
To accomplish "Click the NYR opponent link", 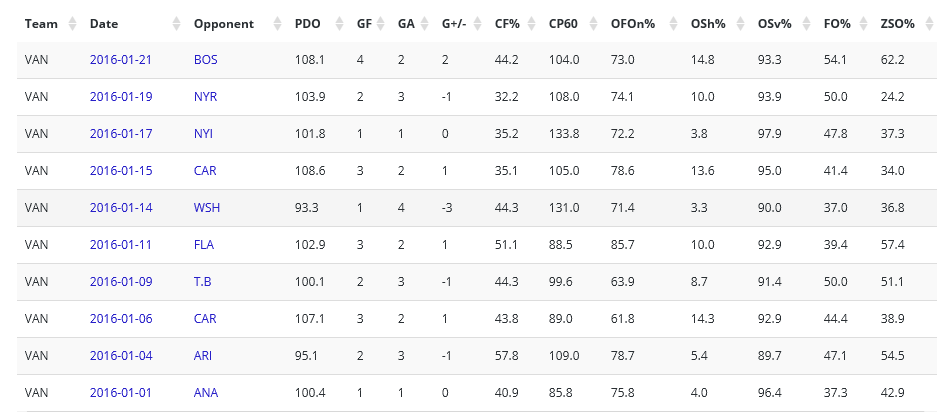I will pos(206,97).
